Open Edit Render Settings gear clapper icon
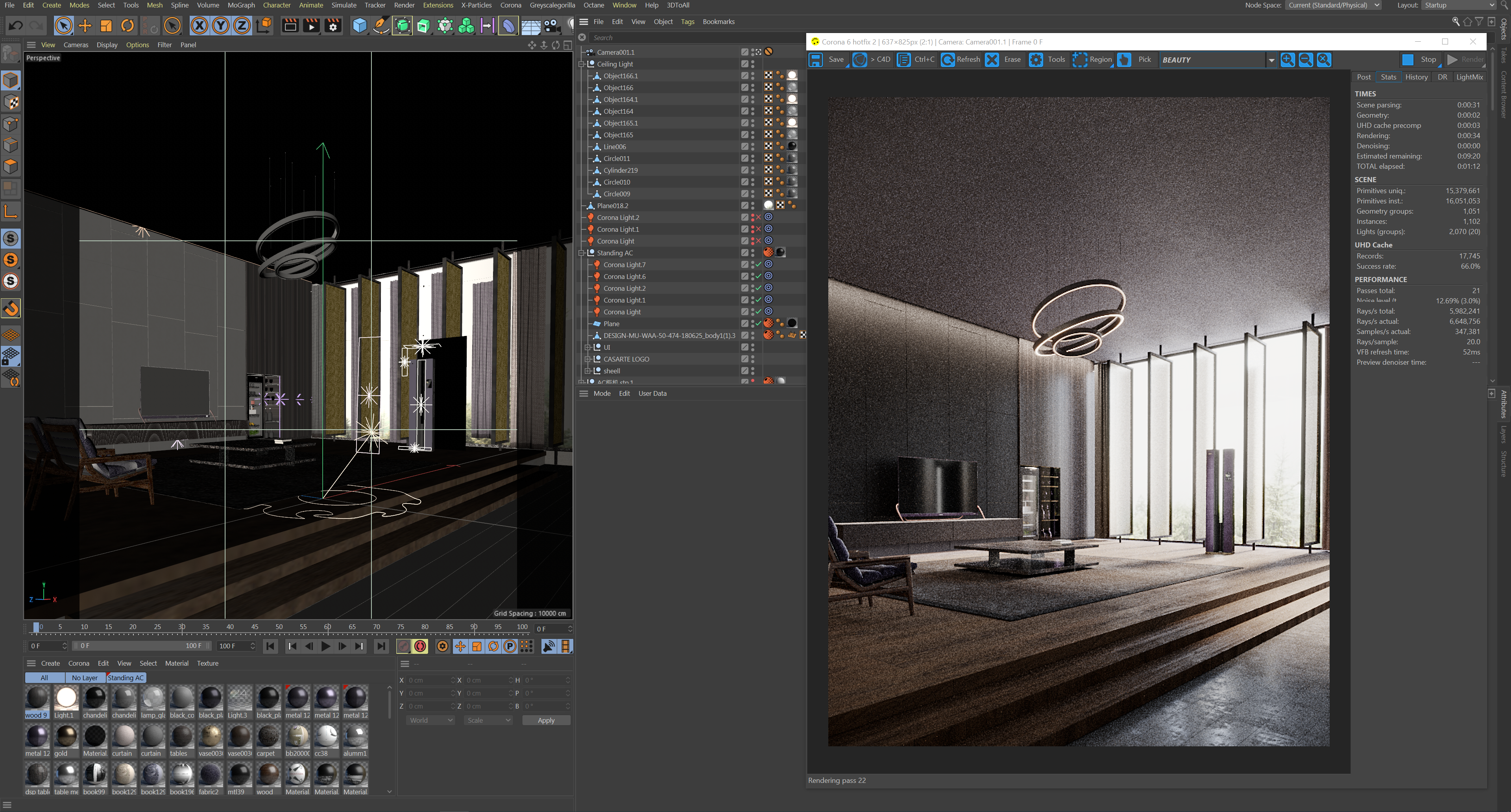 [x=333, y=25]
